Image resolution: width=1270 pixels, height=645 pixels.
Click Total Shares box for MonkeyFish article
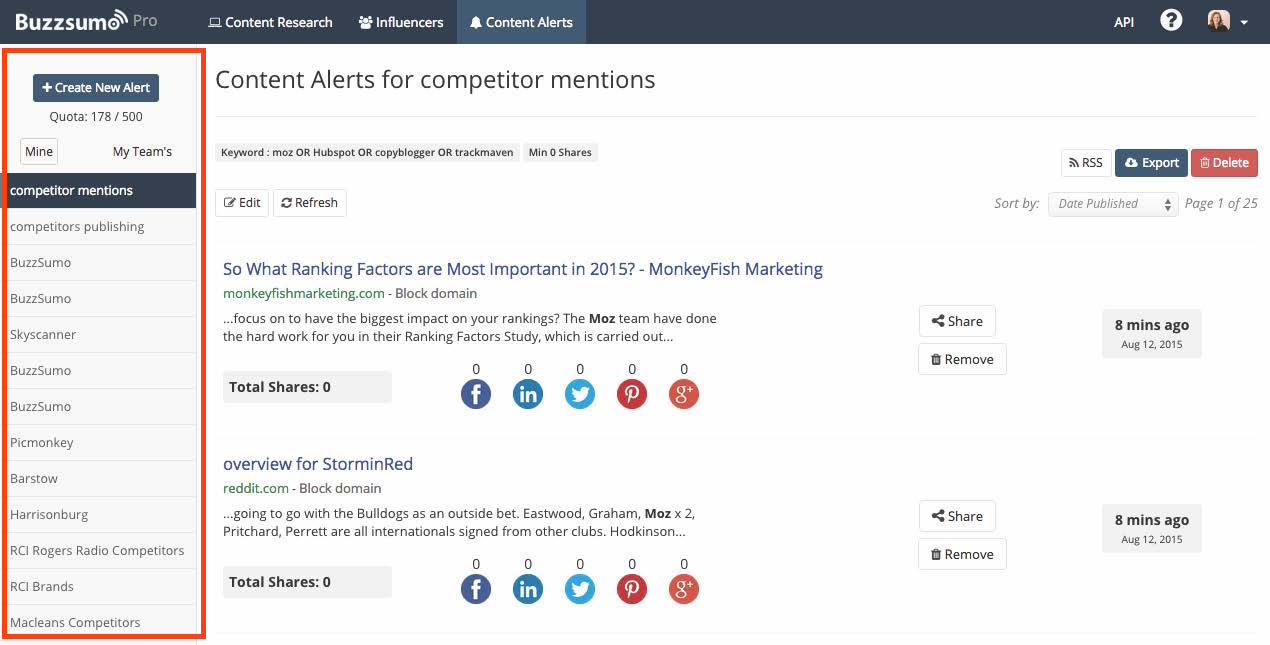pos(307,387)
